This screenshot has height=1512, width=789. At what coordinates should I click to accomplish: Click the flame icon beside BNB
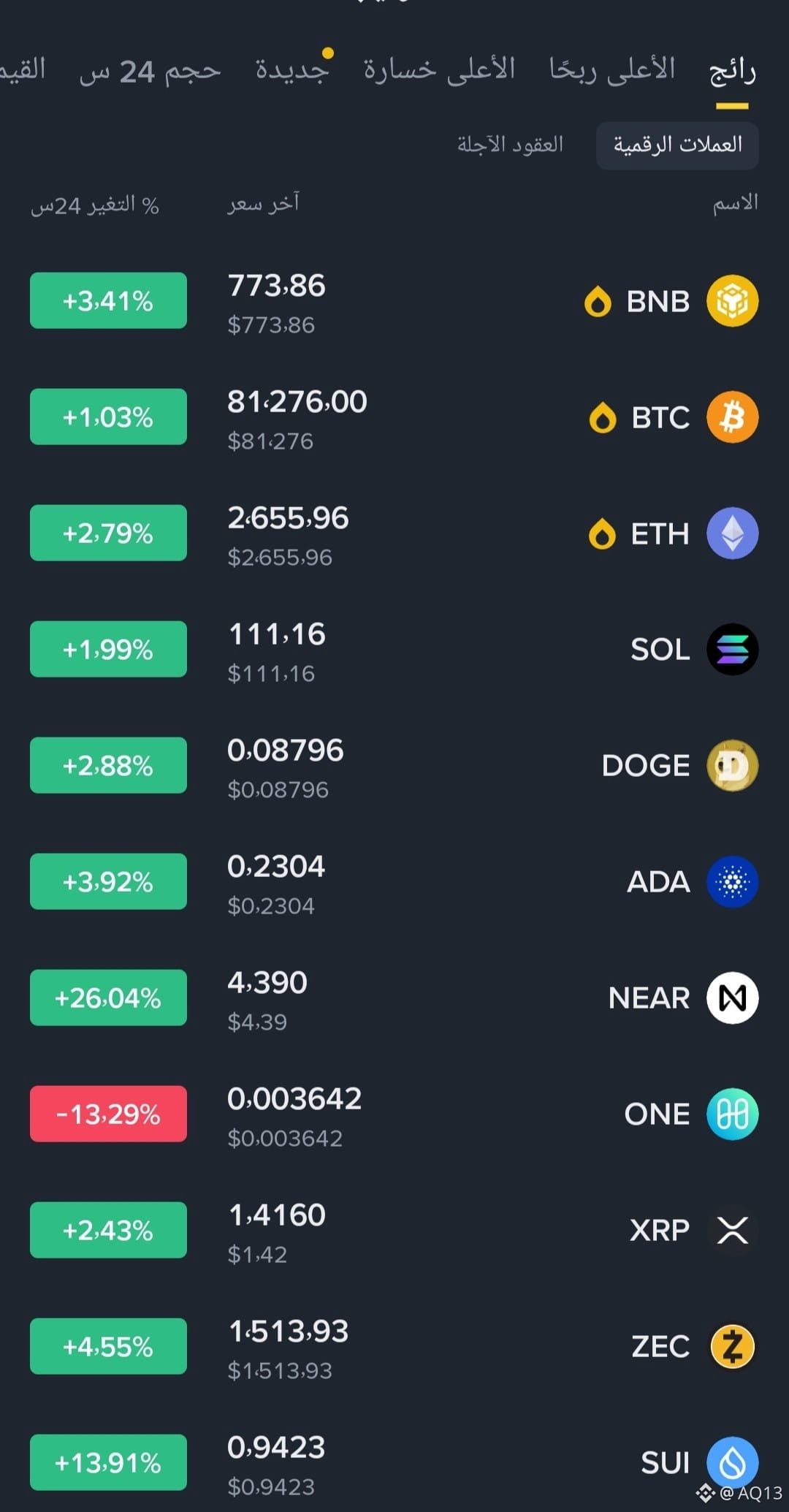tap(598, 301)
